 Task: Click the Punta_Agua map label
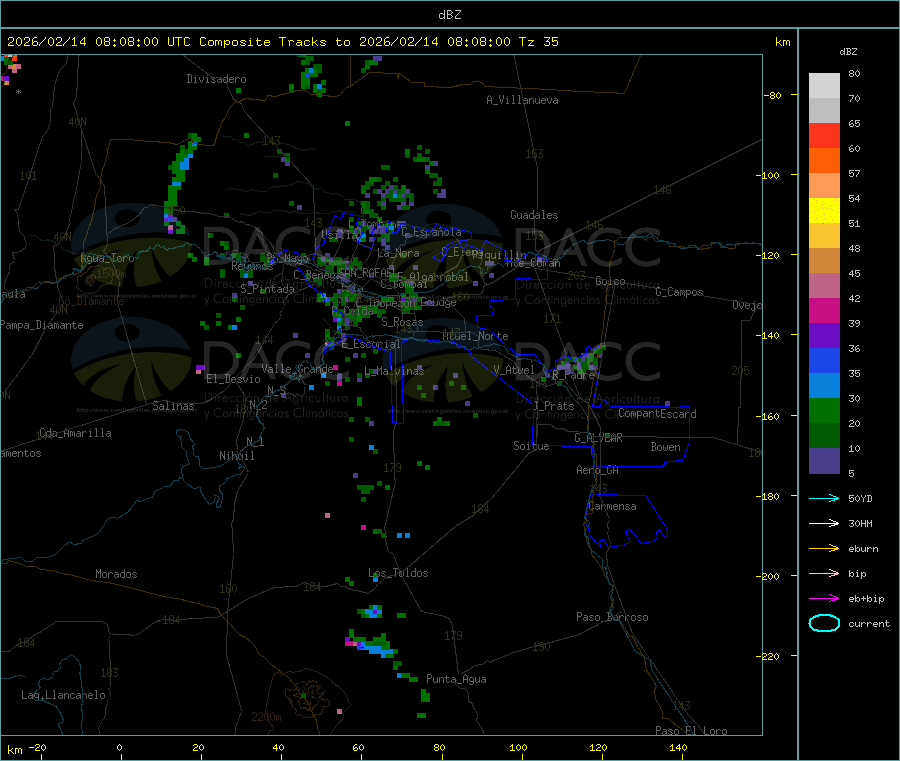pos(456,679)
